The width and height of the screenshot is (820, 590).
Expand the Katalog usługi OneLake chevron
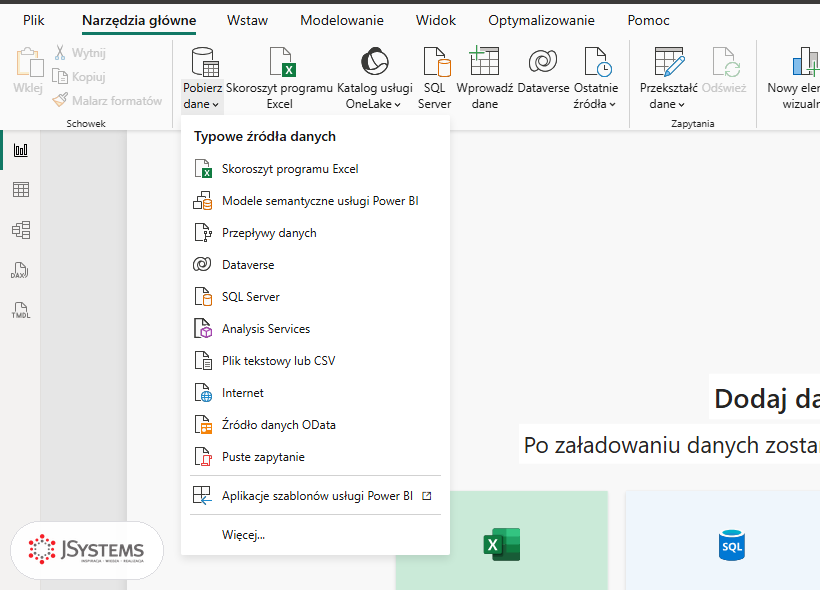[397, 105]
